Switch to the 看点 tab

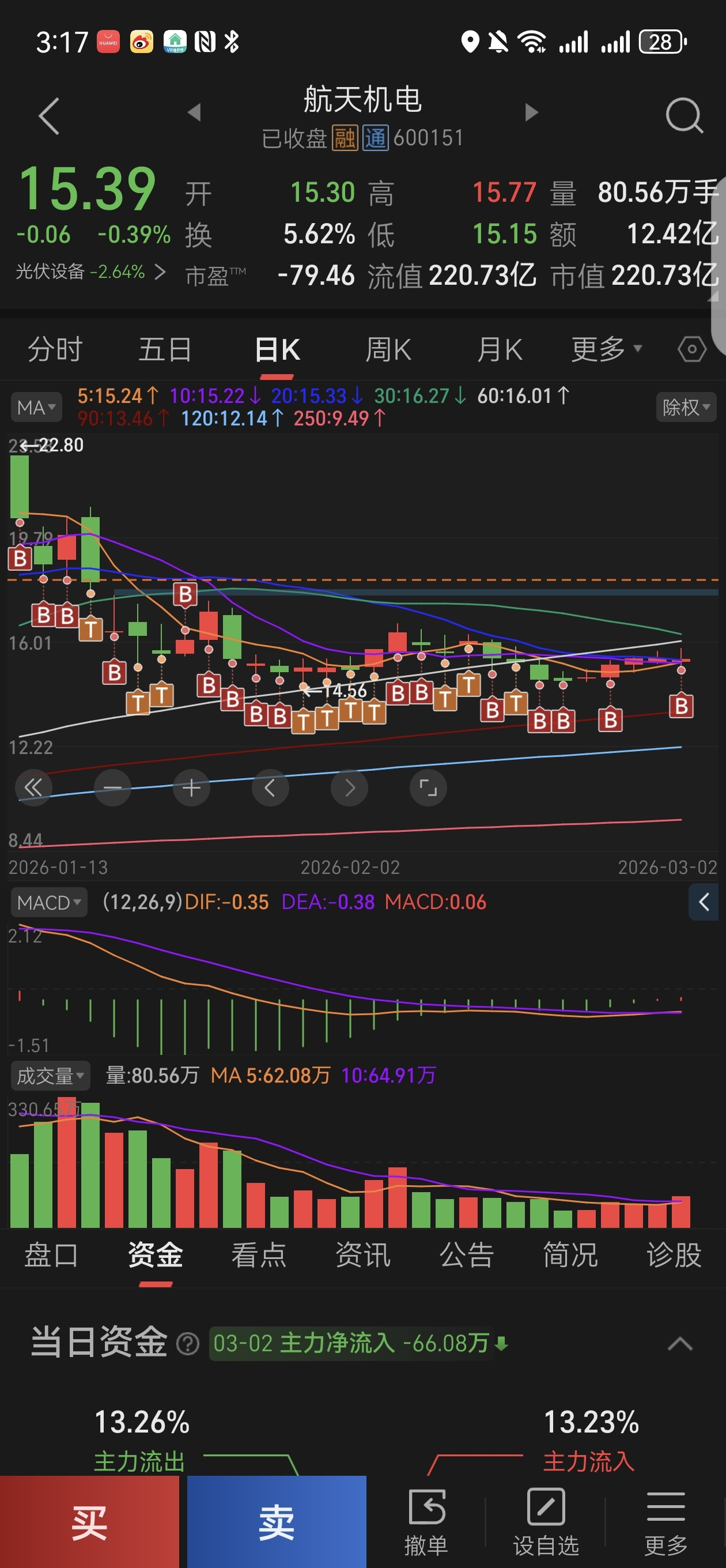pyautogui.click(x=259, y=1255)
